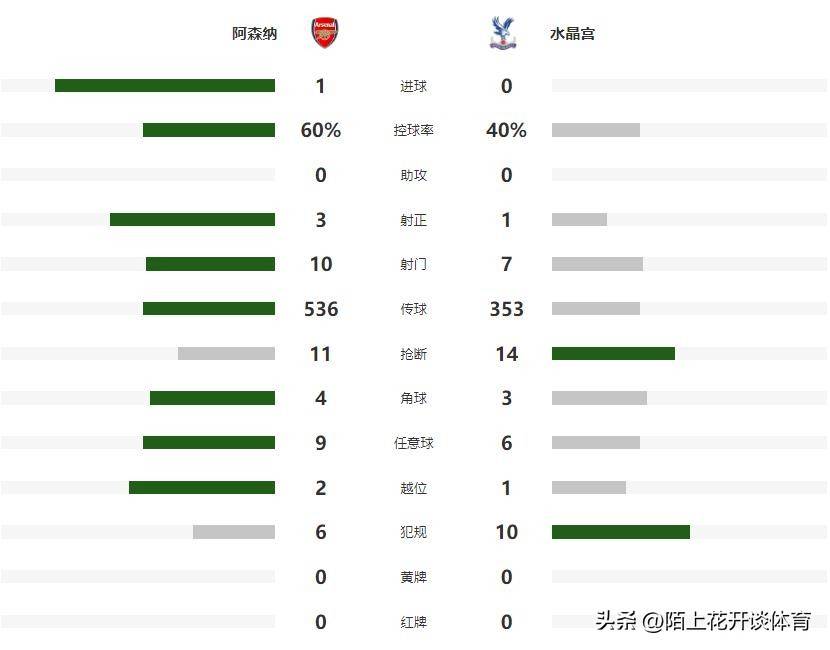Select the 阿森纳 team name
This screenshot has width=830, height=650.
click(x=255, y=34)
